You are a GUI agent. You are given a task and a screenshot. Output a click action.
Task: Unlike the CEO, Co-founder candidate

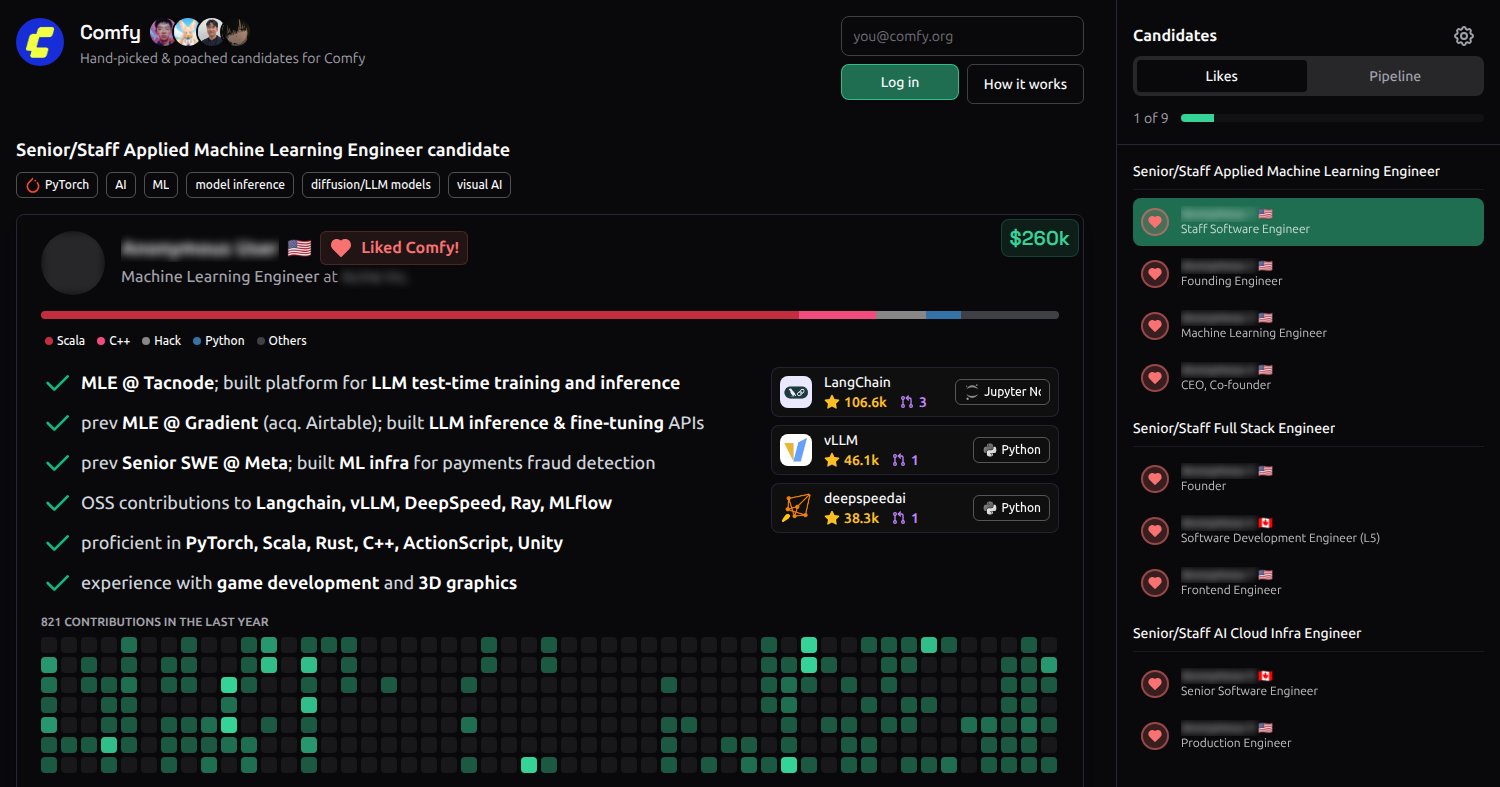(1155, 377)
